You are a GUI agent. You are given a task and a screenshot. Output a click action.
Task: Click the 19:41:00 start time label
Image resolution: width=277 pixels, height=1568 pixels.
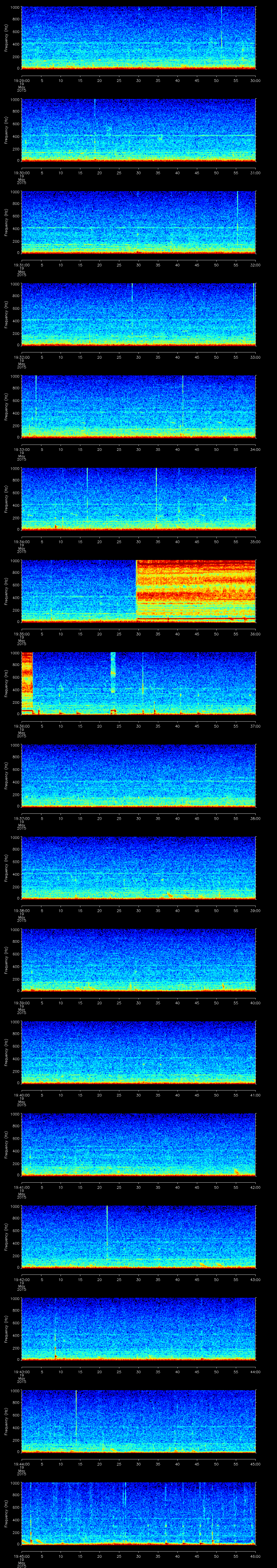pyautogui.click(x=21, y=1186)
